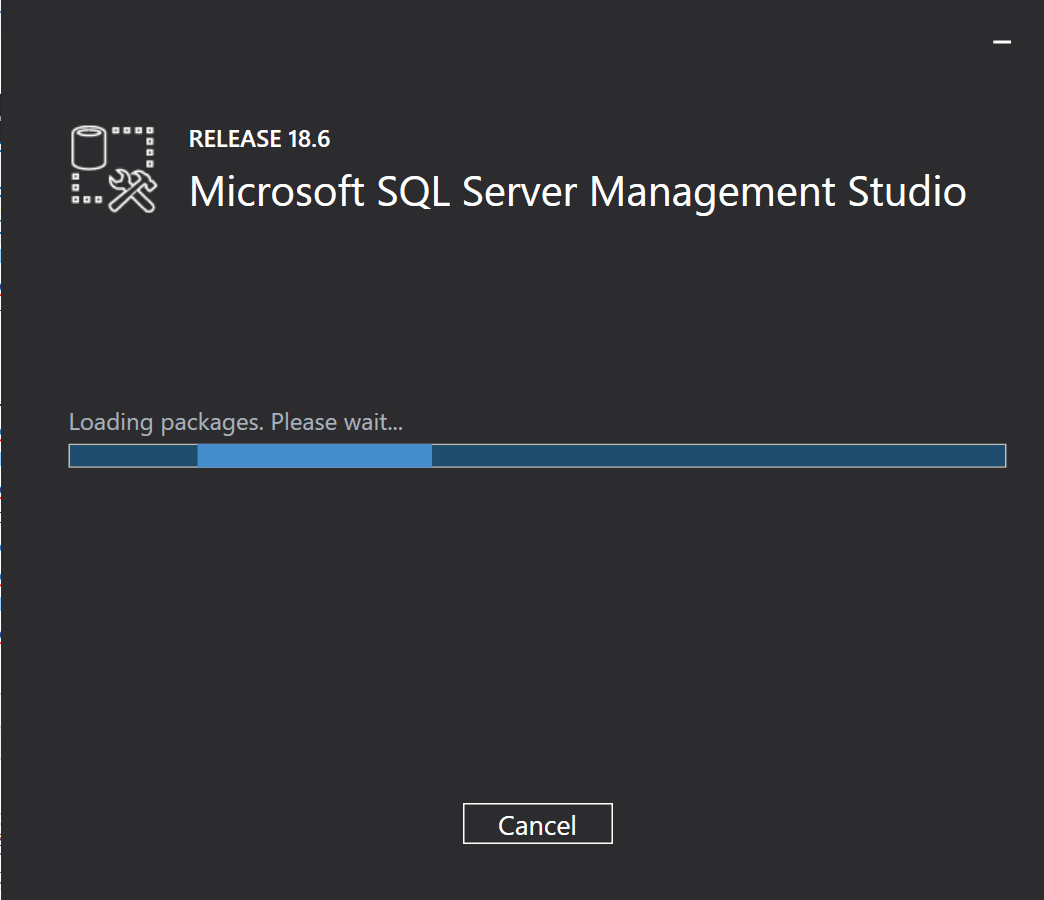Viewport: 1044px width, 900px height.
Task: Click the word "Microsoft" in the title
Action: pyautogui.click(x=277, y=191)
